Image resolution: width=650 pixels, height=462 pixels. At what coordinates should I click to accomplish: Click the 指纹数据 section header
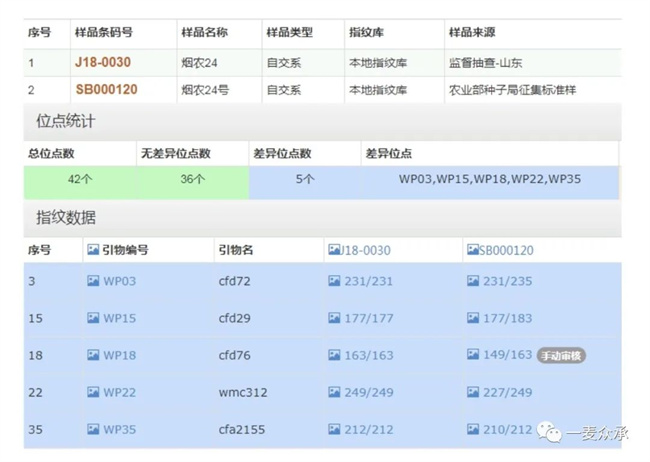pos(66,217)
